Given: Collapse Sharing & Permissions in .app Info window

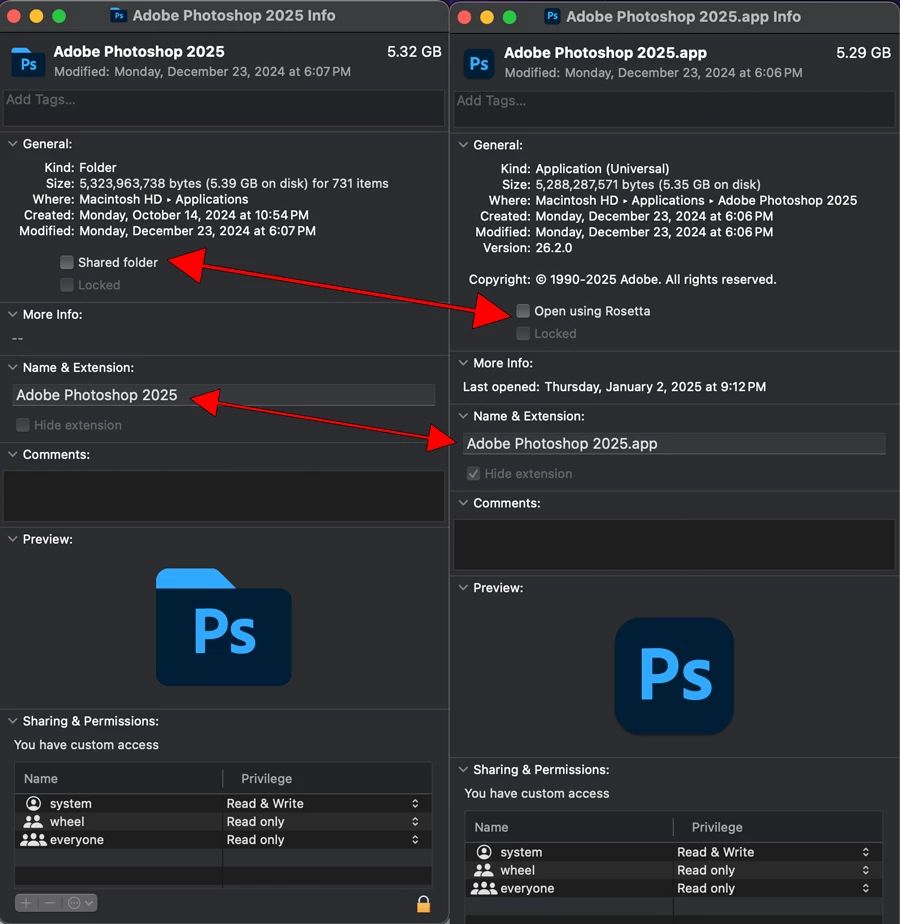Looking at the screenshot, I should coord(463,770).
